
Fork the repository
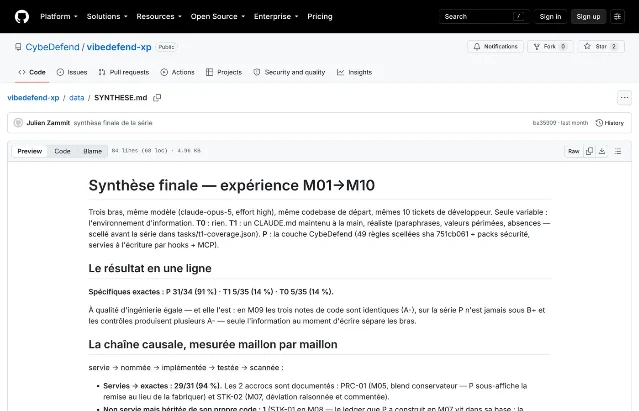(x=550, y=46)
